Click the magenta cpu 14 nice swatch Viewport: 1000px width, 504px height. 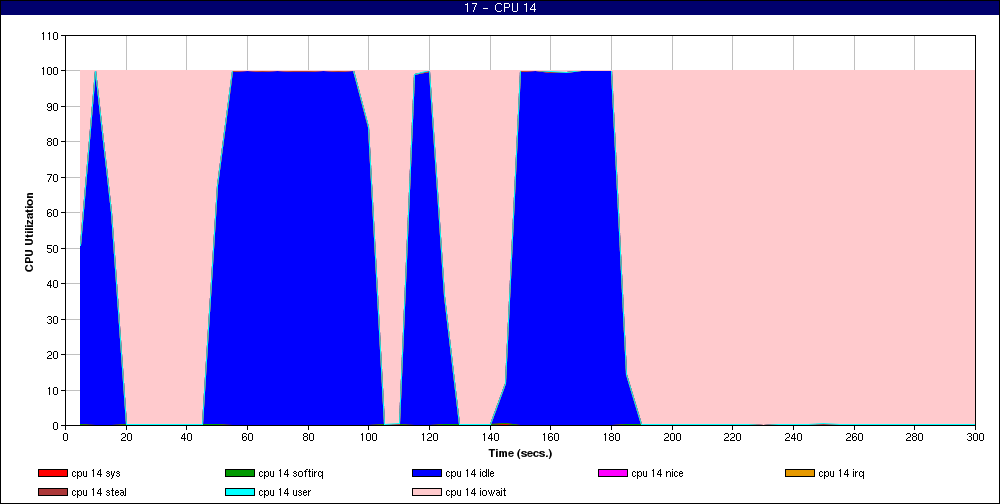[x=612, y=473]
